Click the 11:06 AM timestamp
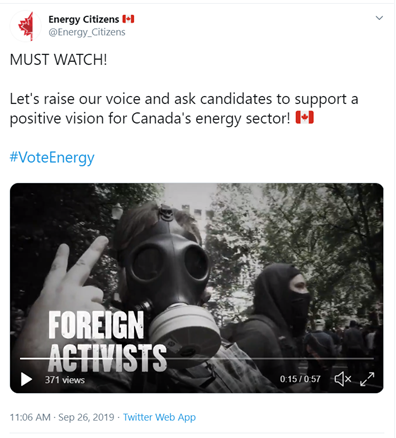396x438 pixels. 30,417
